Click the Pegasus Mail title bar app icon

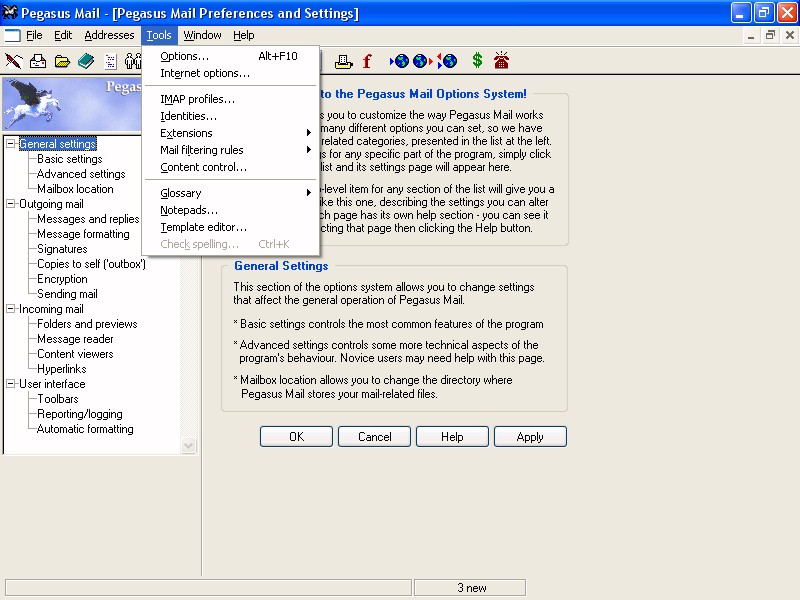click(10, 12)
